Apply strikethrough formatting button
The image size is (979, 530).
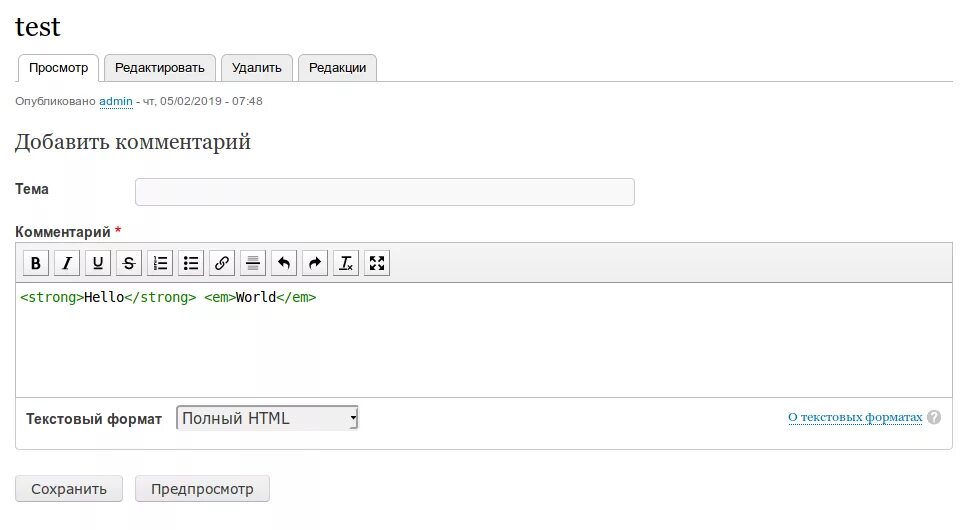(129, 263)
